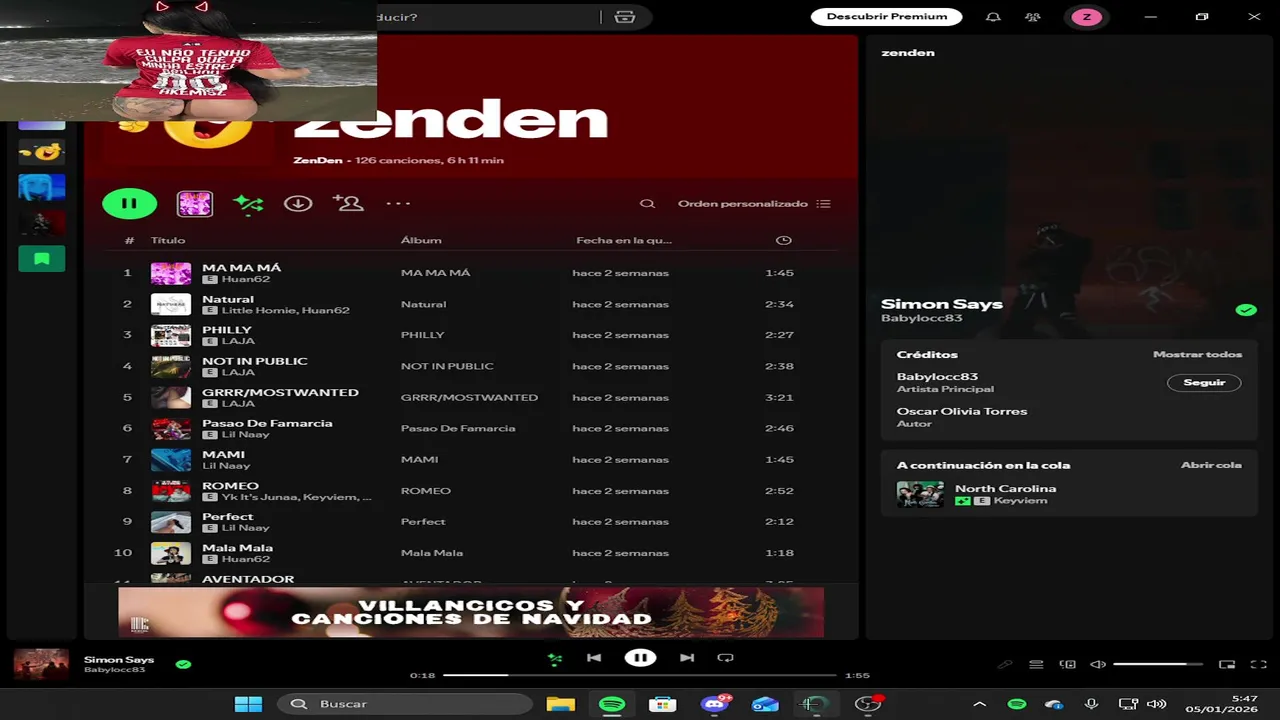
Task: Open the blue-haired playlist in sidebar
Action: tap(42, 187)
